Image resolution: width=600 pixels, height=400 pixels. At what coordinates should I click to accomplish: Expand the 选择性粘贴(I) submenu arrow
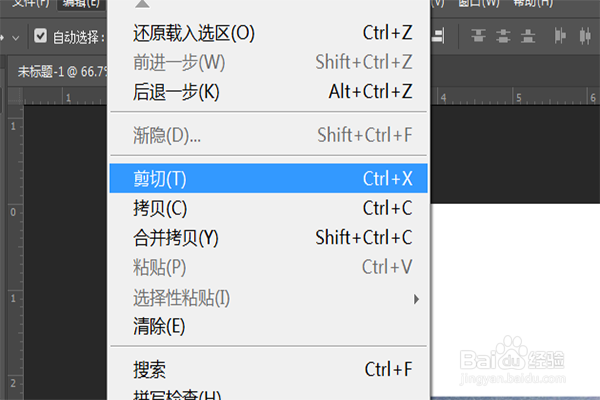point(416,299)
